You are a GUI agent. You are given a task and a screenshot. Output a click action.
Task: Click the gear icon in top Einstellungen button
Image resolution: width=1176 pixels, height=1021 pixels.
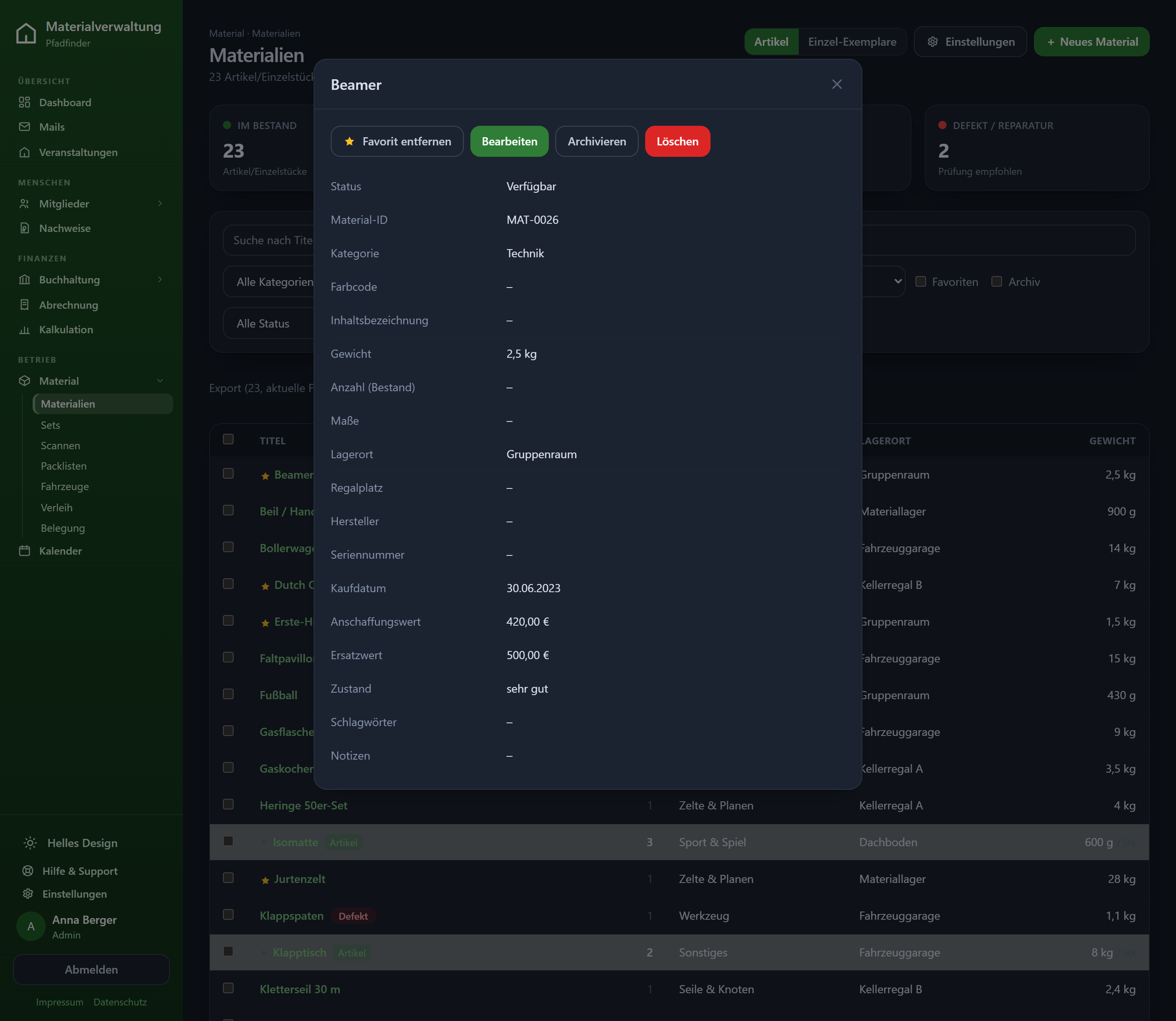point(933,42)
